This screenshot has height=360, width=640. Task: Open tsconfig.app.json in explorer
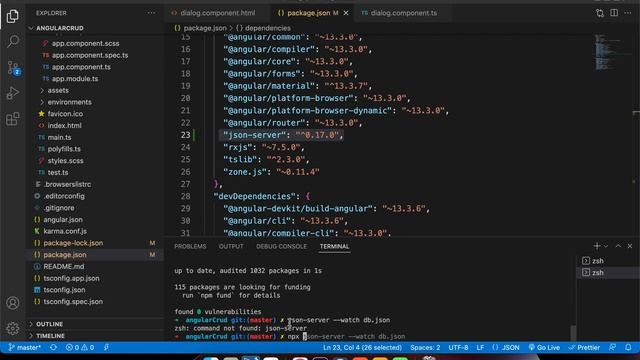coord(71,278)
